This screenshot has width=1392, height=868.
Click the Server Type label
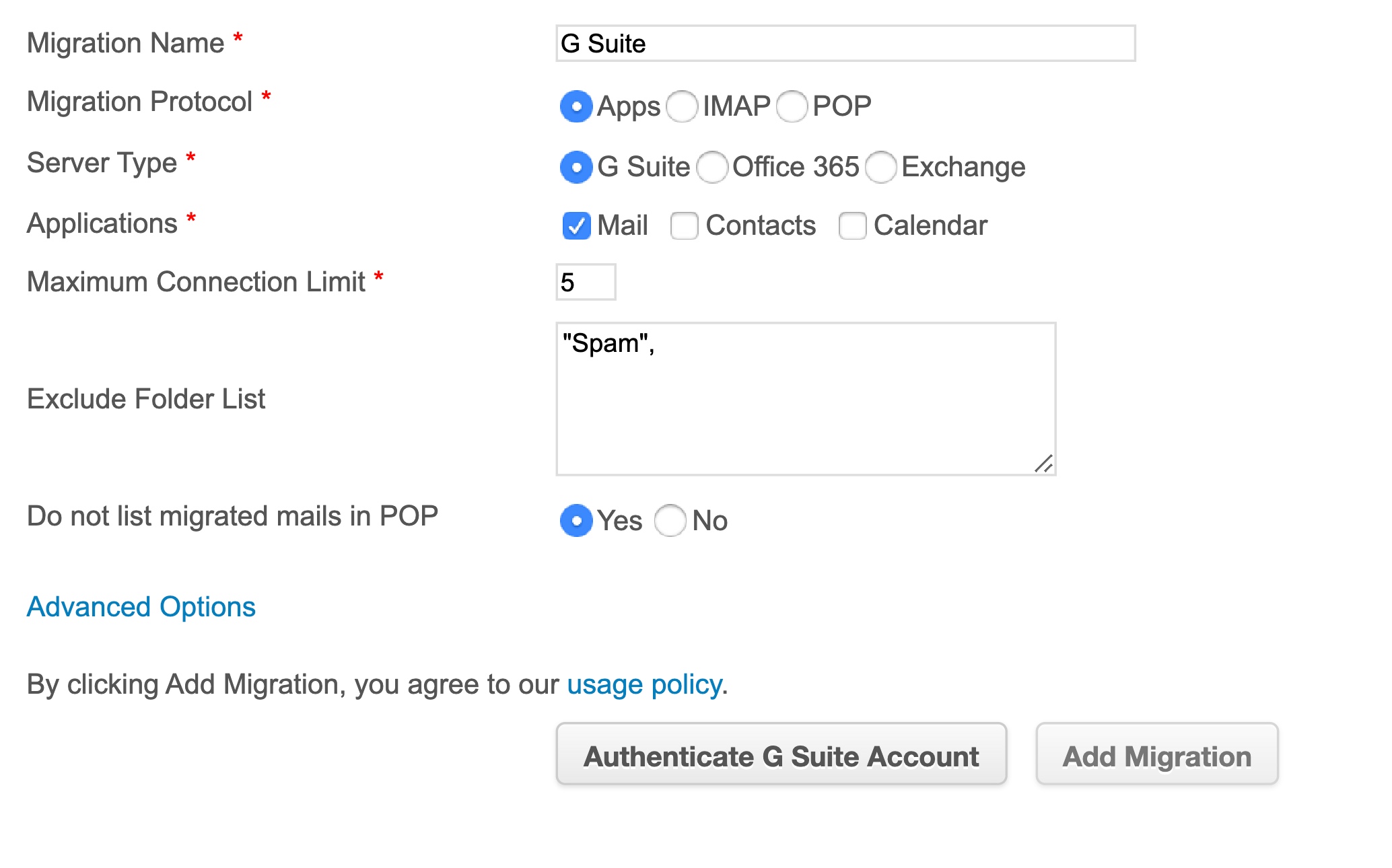click(102, 163)
